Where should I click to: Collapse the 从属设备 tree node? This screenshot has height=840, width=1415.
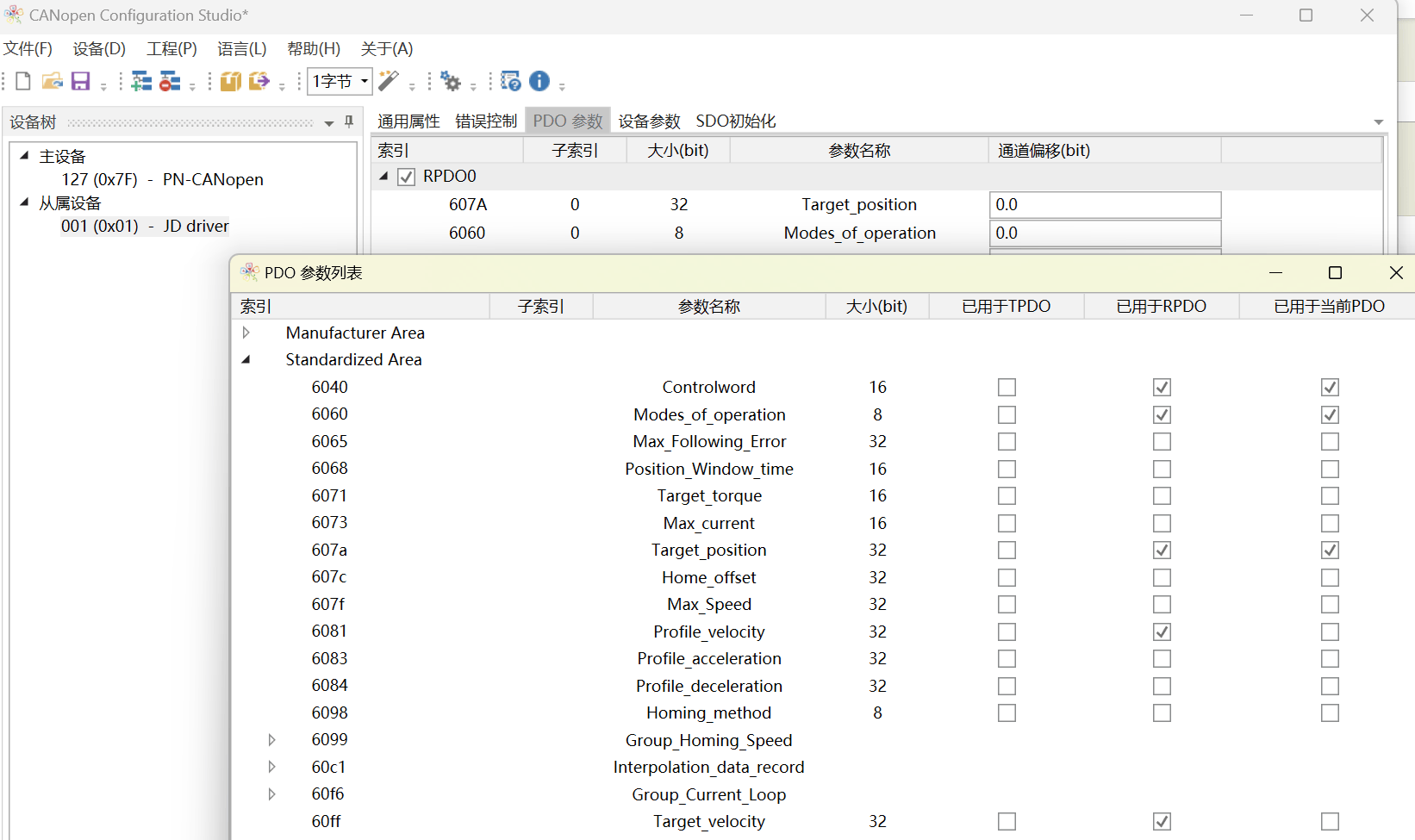24,202
